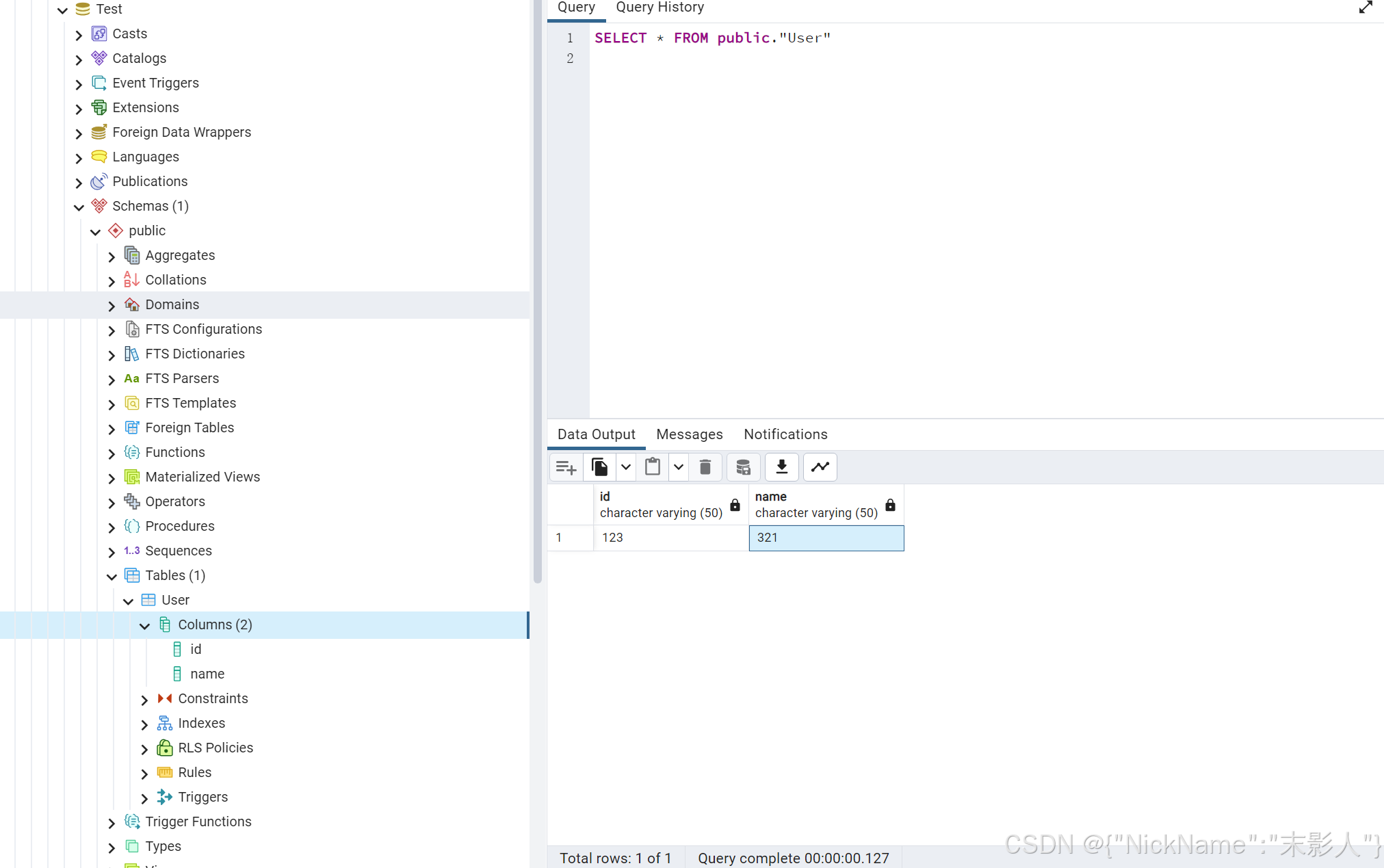1384x868 pixels.
Task: Select the name column in tree
Action: pyautogui.click(x=207, y=674)
